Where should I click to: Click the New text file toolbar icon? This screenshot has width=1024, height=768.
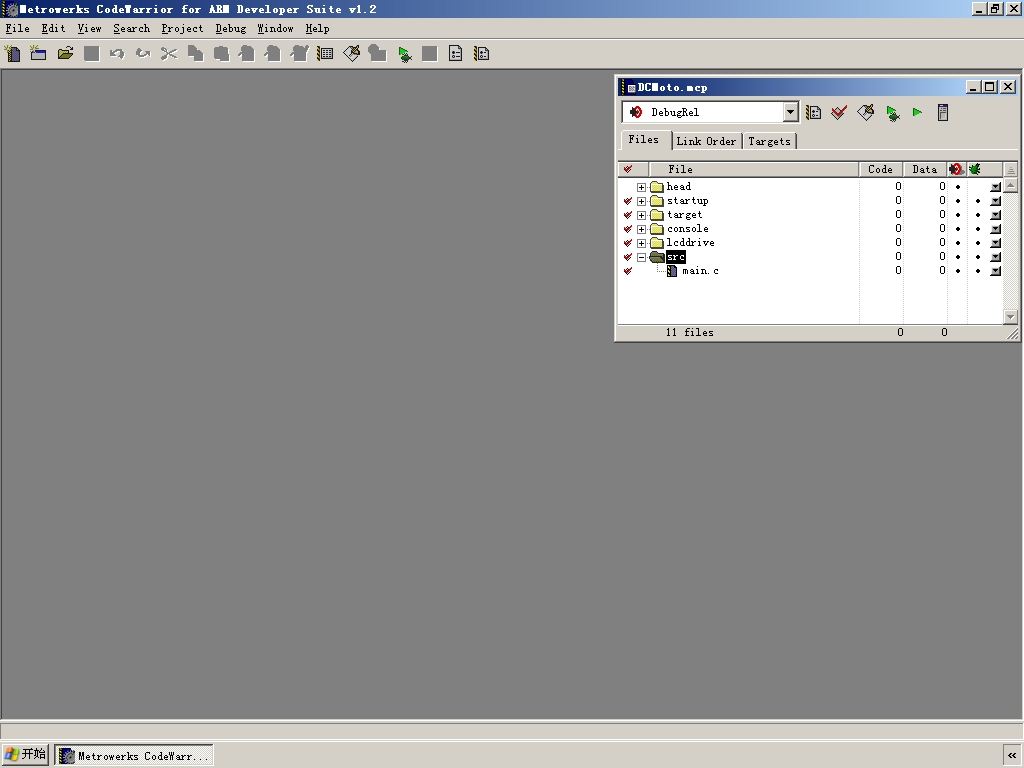12,54
